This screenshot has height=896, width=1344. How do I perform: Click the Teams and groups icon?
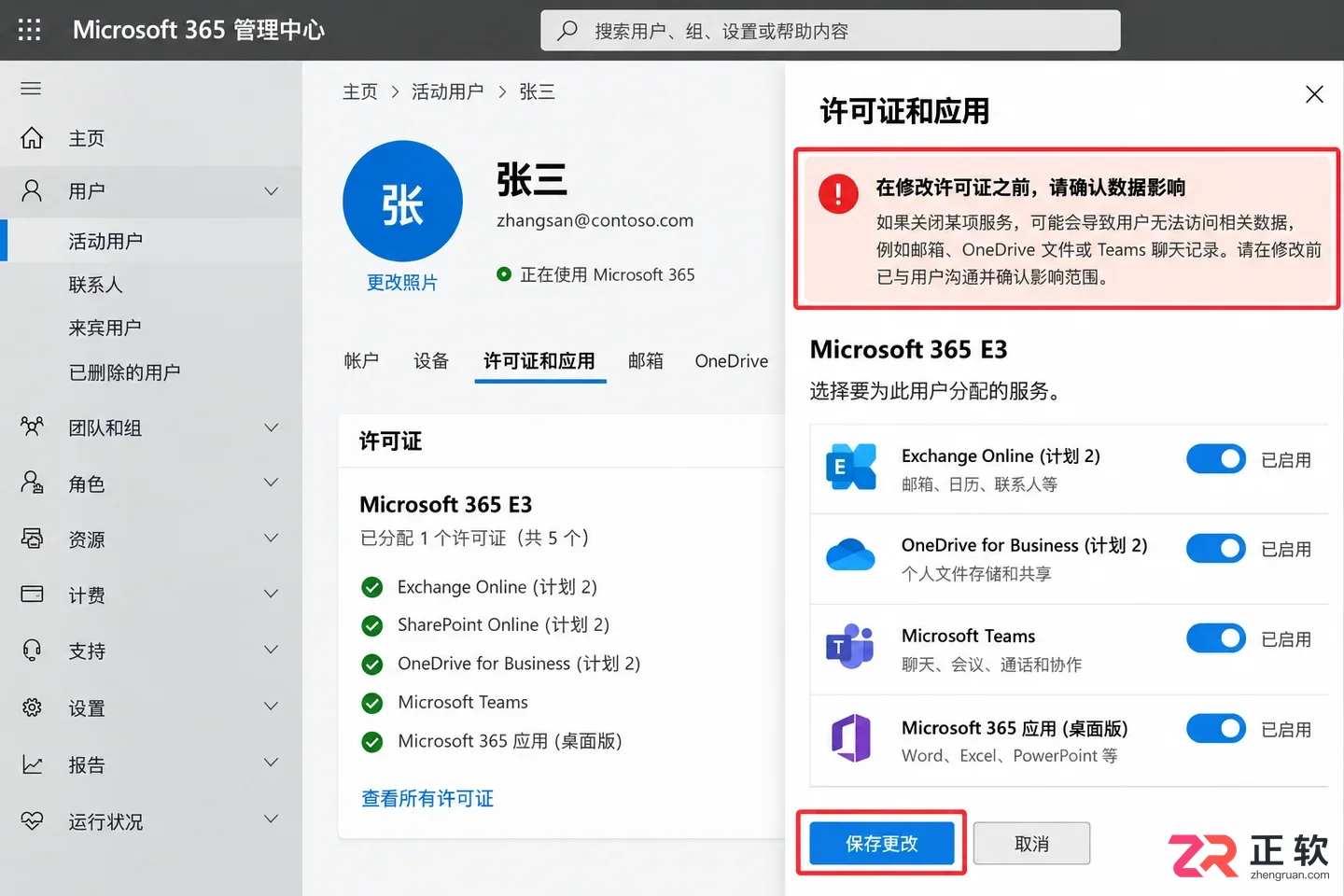pyautogui.click(x=32, y=427)
